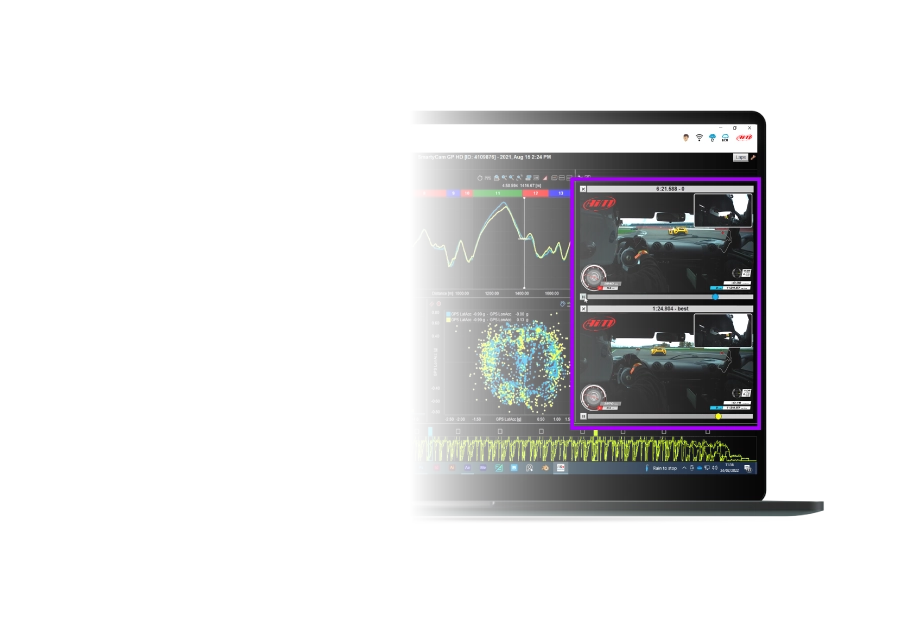Viewport: 905px width, 622px height.
Task: Click the Wi-Fi connection icon in header
Action: 699,137
